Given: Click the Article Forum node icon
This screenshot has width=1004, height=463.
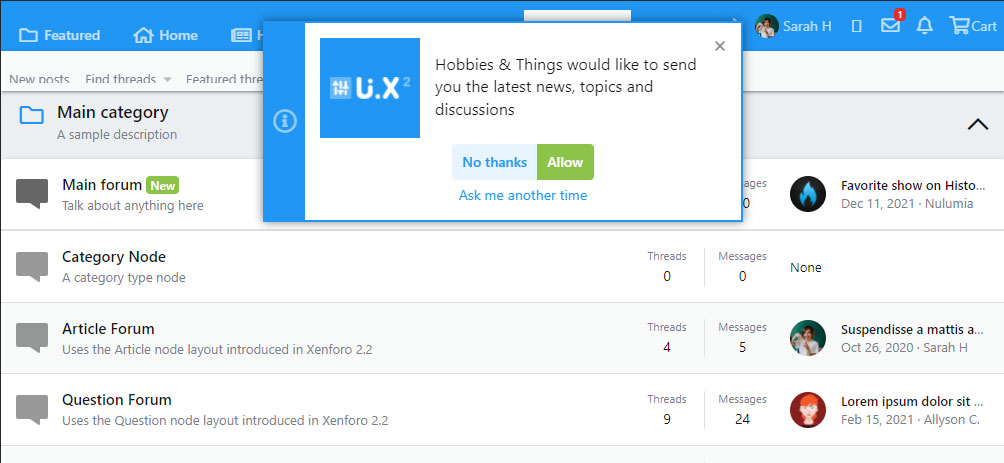Looking at the screenshot, I should tap(32, 338).
